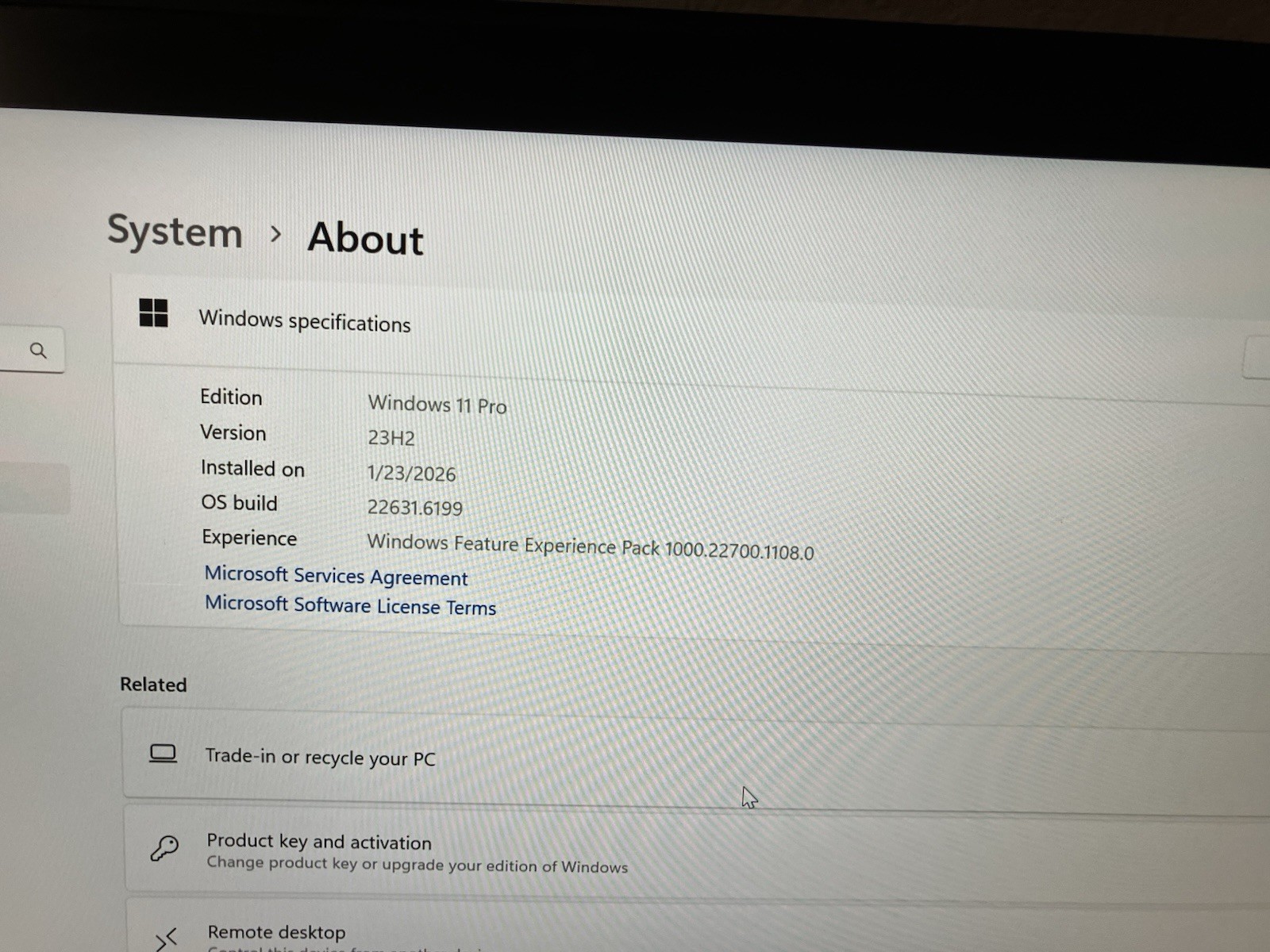Select the OS build 22631.6199 value
Screen dimensions: 1270x952
click(415, 508)
